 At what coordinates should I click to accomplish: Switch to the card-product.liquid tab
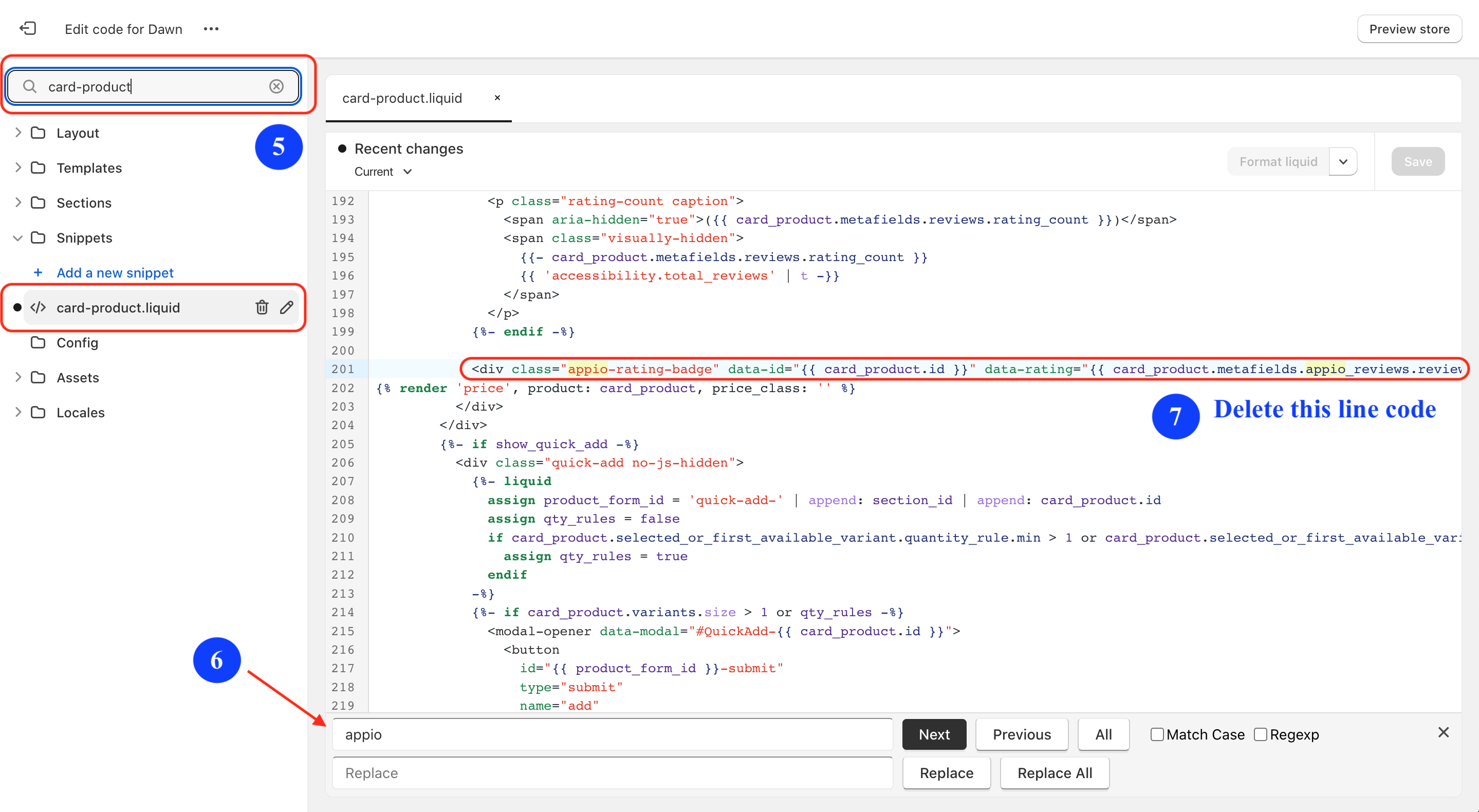point(402,98)
